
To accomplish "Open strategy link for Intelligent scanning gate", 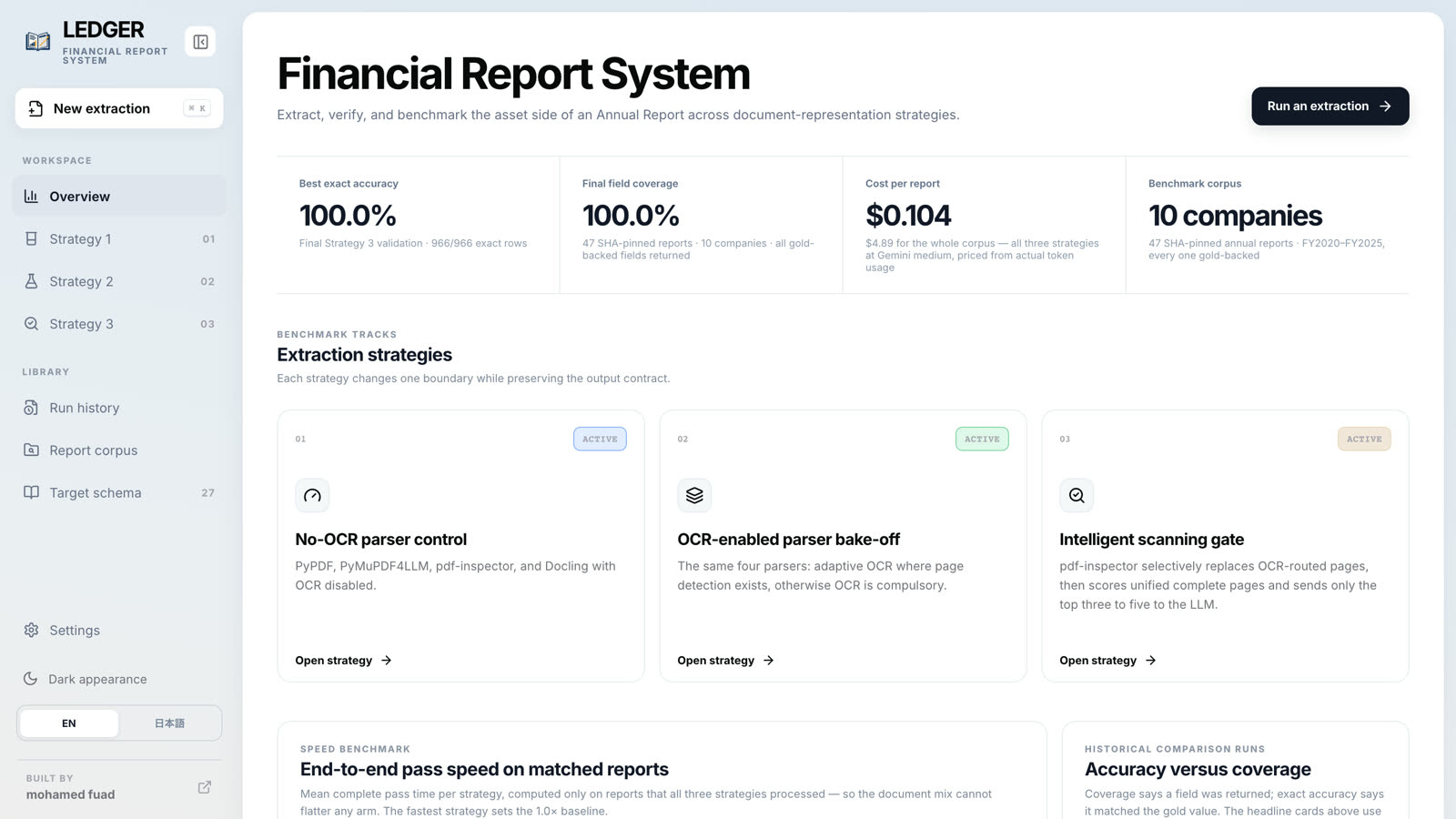I will click(x=1107, y=661).
